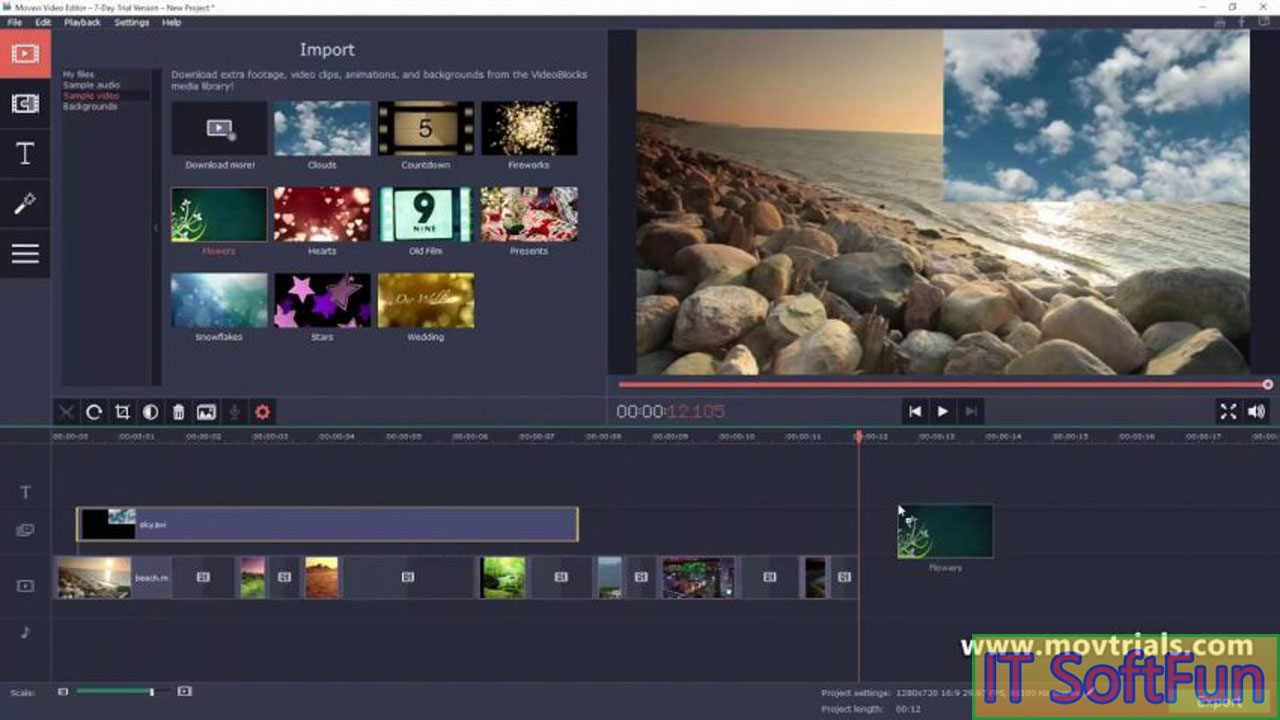
Task: Click the microphone record audio icon
Action: [234, 412]
